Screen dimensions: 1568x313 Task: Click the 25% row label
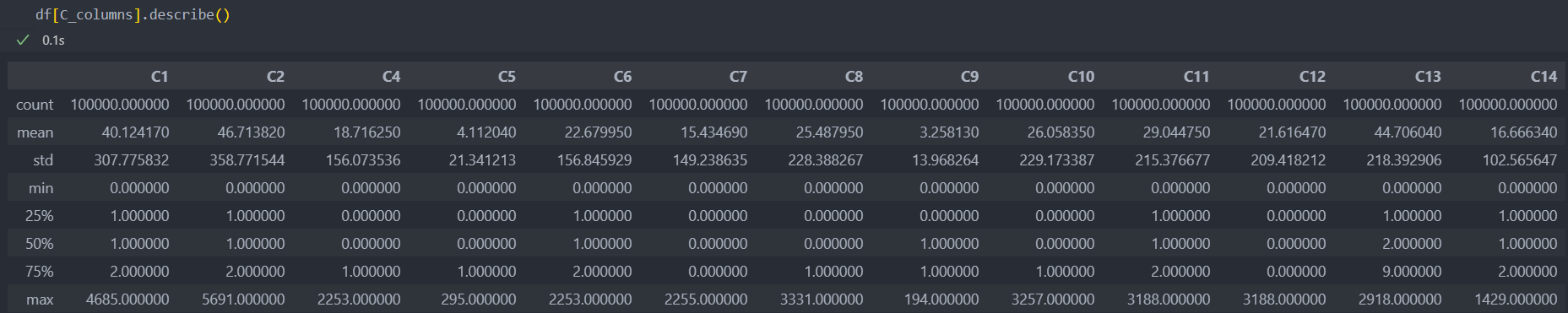pos(39,216)
